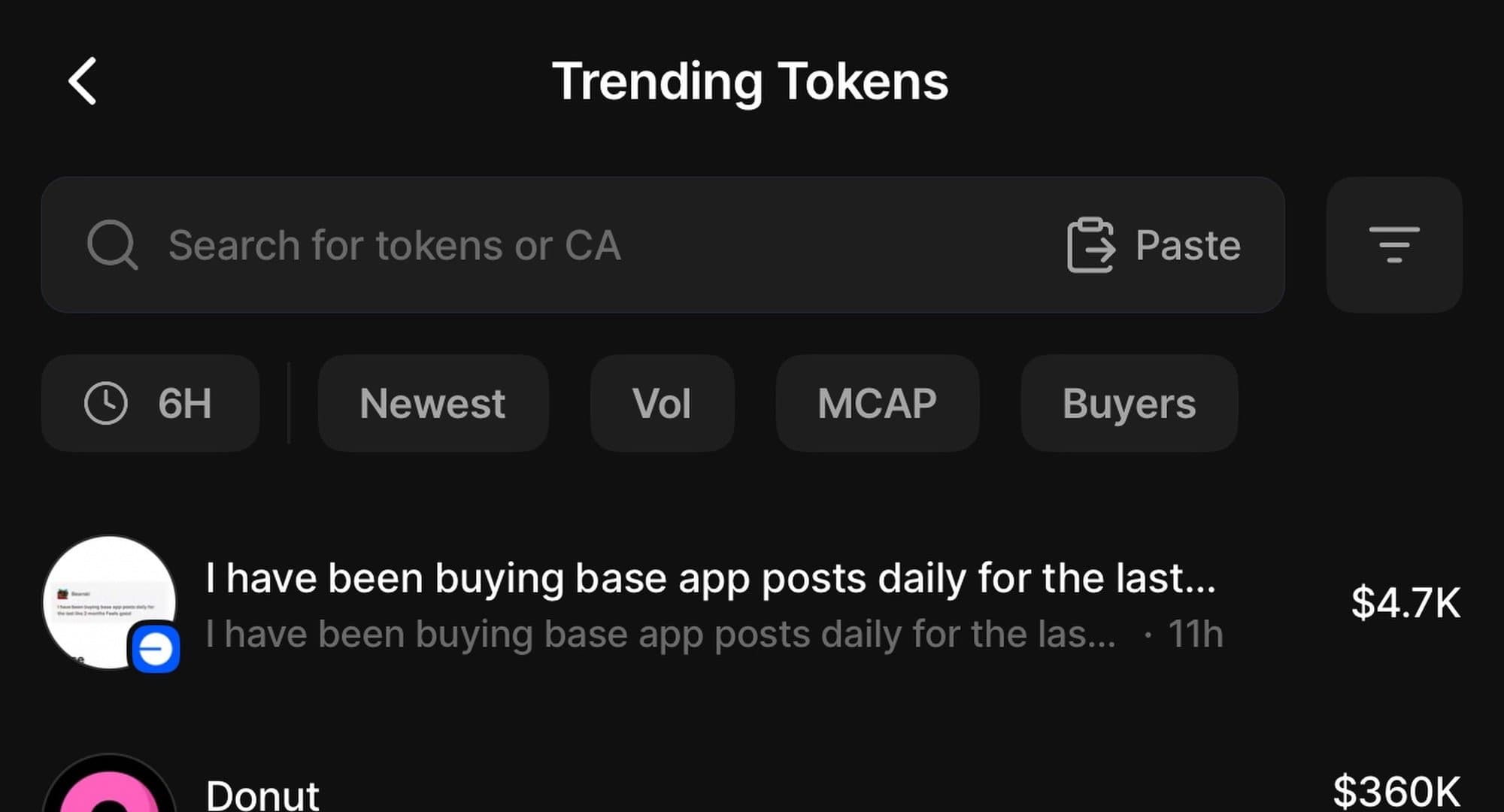Sort tokens by Vol
The width and height of the screenshot is (1504, 812).
pos(662,403)
